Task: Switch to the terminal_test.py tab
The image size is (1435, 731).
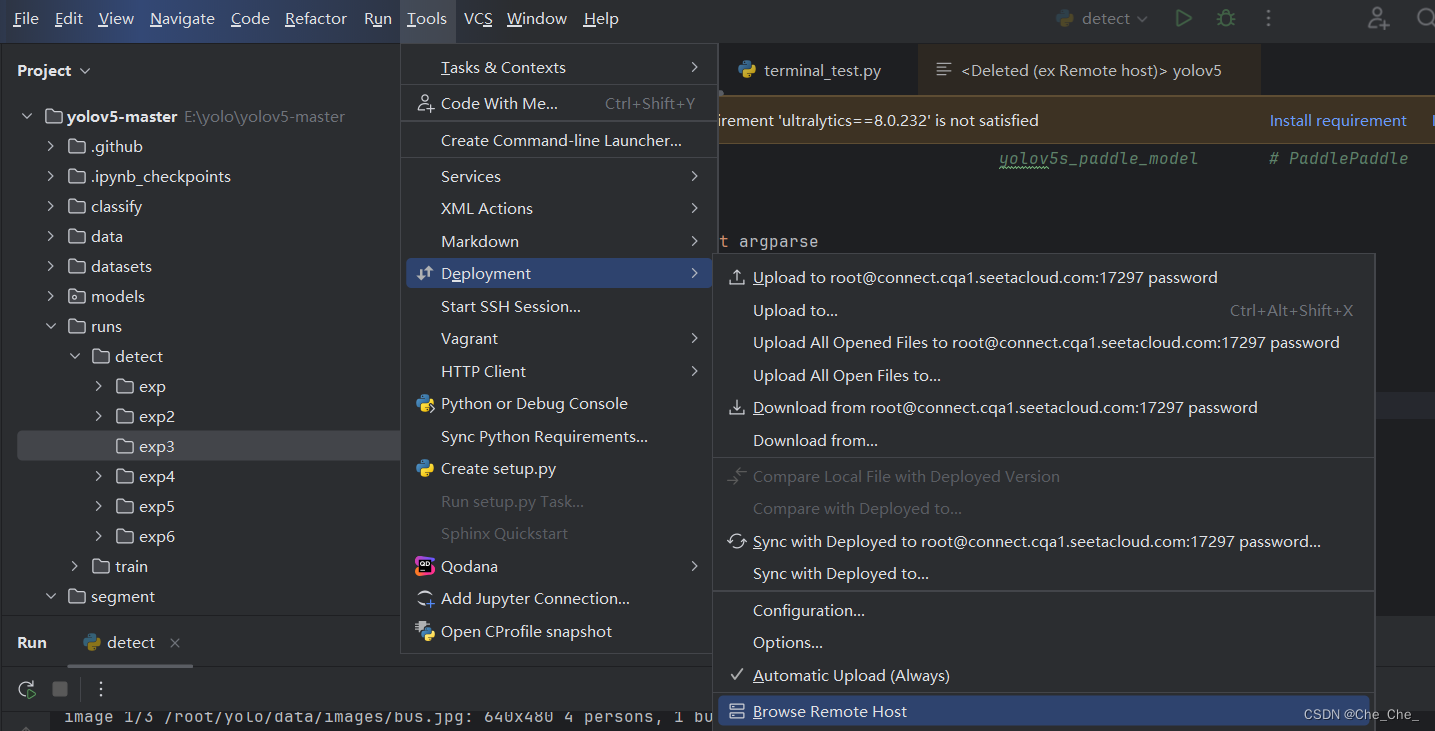Action: click(x=810, y=70)
